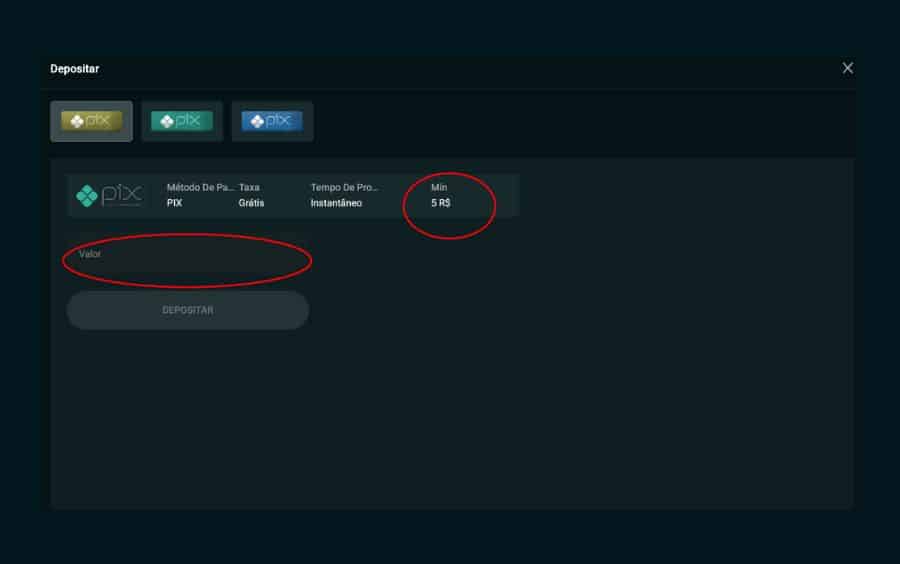Click the 'Método De Pa...' label

200,188
